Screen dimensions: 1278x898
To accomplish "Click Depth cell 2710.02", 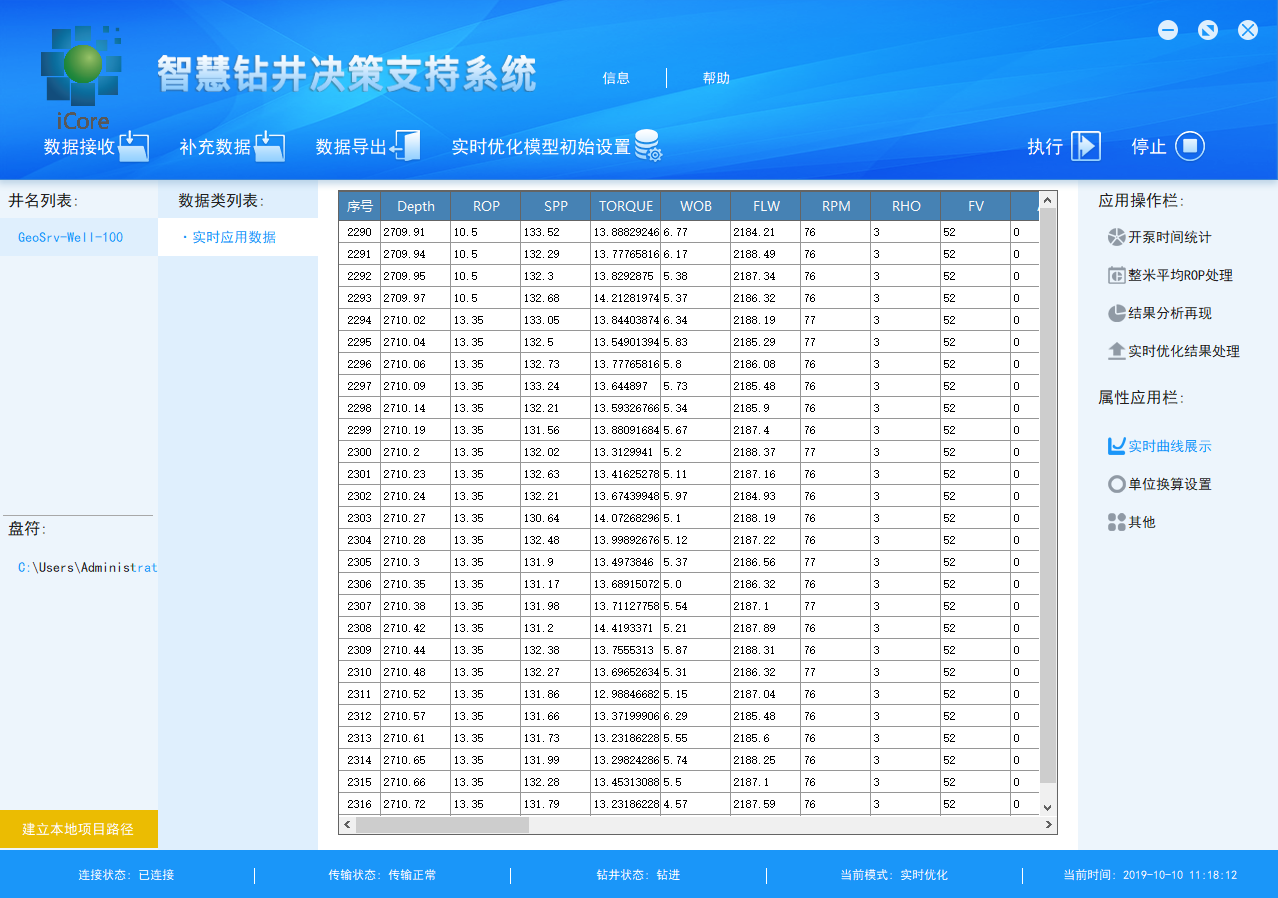I will pyautogui.click(x=416, y=320).
